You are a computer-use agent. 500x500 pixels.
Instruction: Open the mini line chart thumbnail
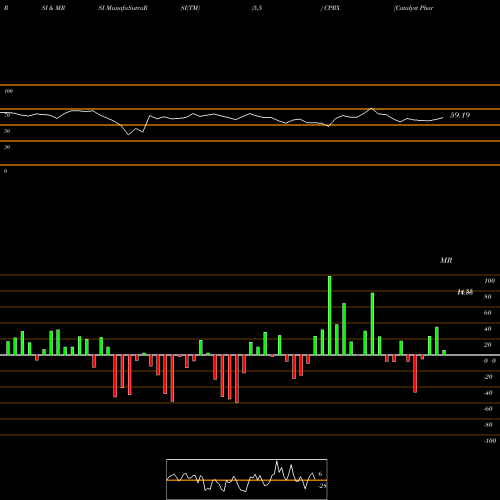(x=247, y=479)
